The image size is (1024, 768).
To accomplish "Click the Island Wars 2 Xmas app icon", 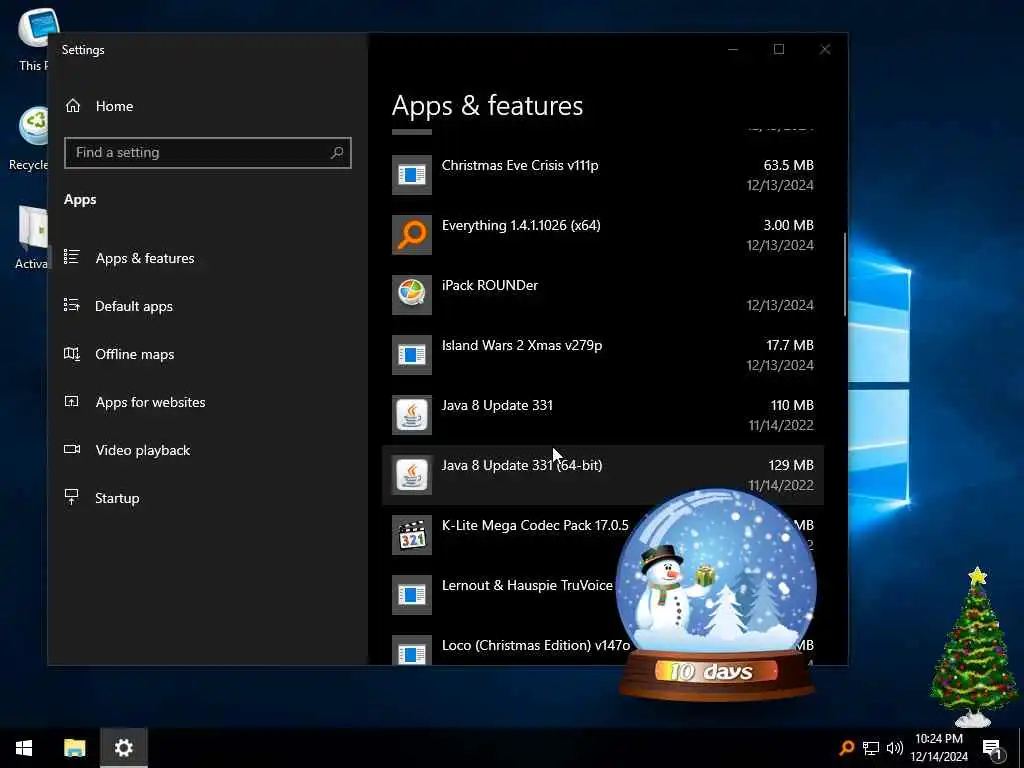I will [x=411, y=355].
